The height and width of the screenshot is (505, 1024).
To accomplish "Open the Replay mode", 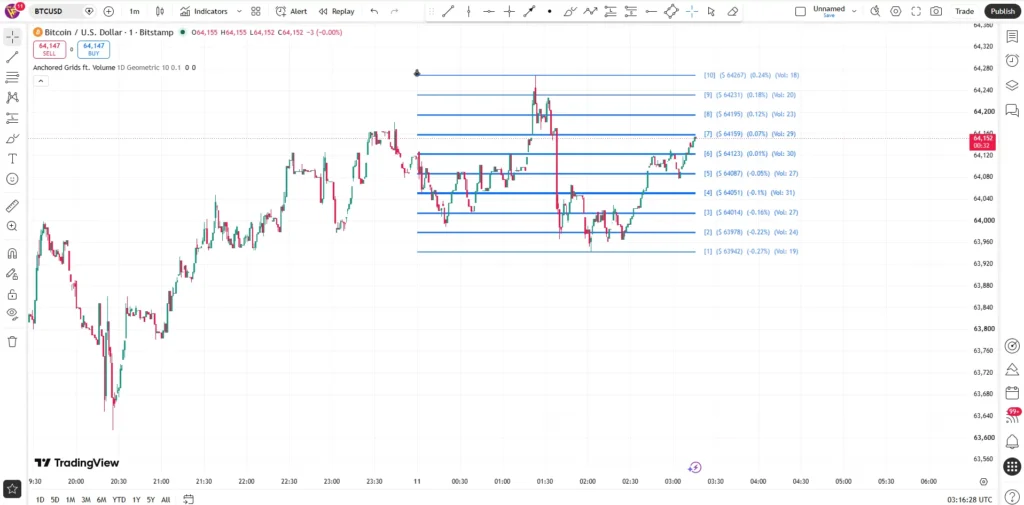I will point(336,11).
